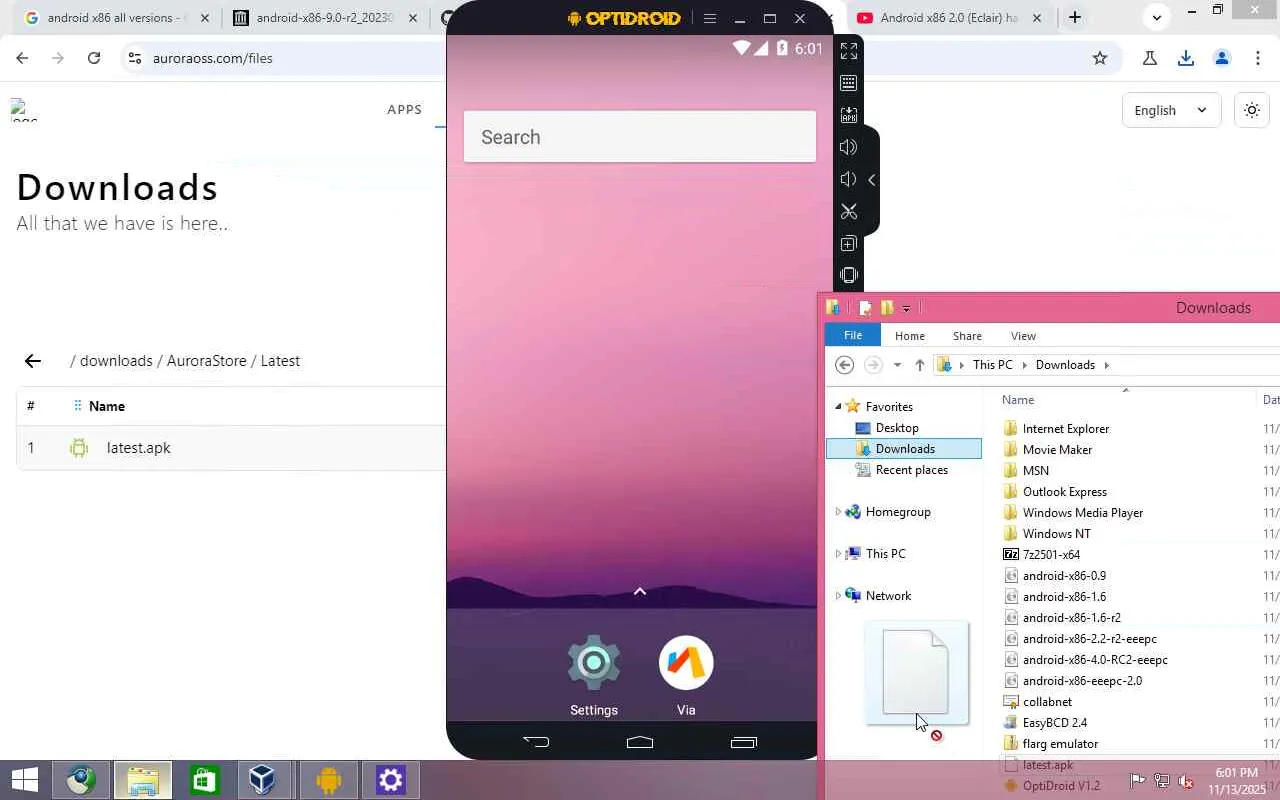Click the auroraoss.com/files address bar
Viewport: 1280px width, 800px height.
tap(213, 58)
